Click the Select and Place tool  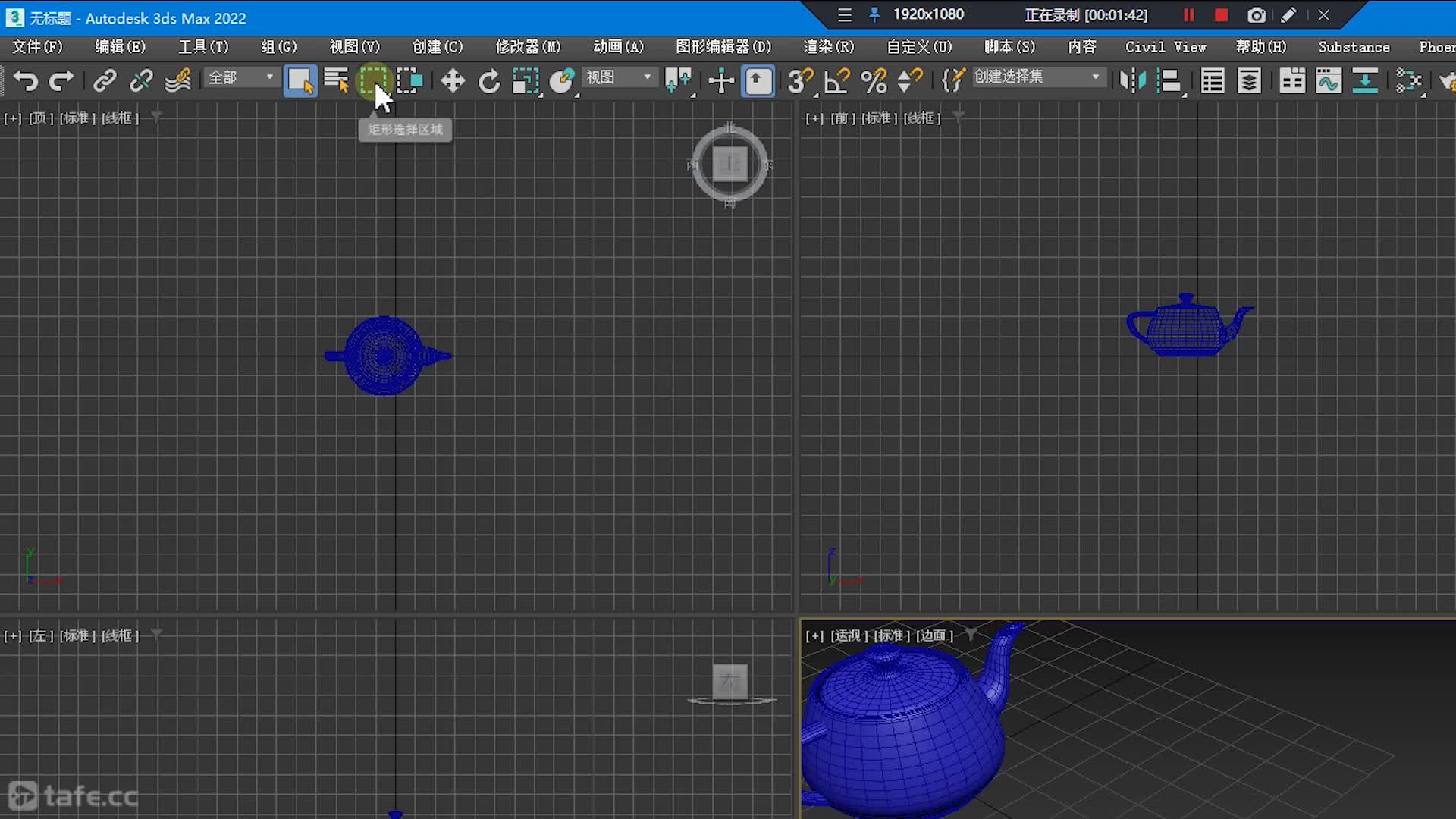(562, 80)
